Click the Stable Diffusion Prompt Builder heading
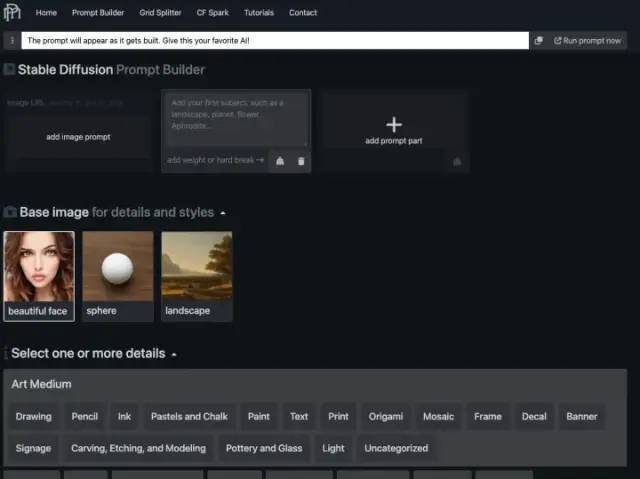Image resolution: width=640 pixels, height=479 pixels. tap(111, 70)
